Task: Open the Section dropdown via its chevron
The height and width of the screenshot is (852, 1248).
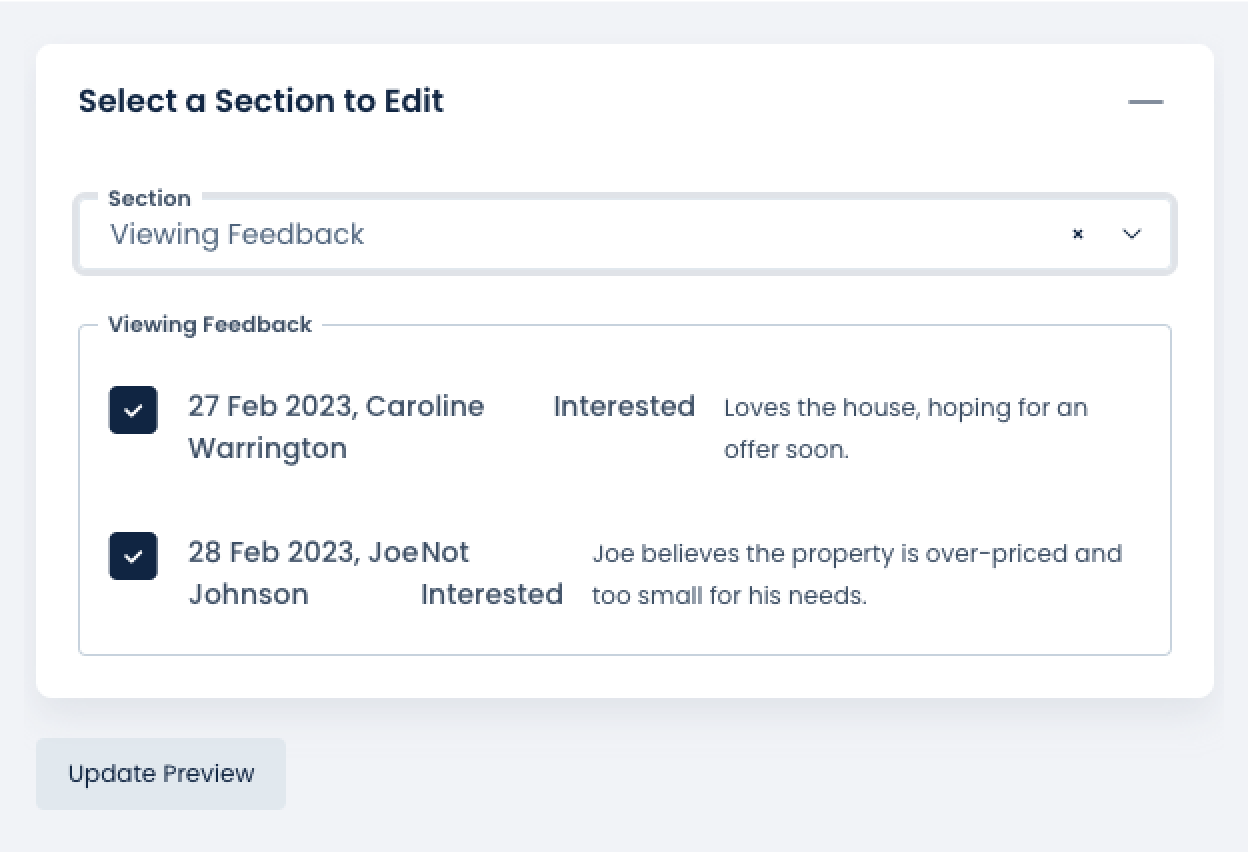Action: point(1131,234)
